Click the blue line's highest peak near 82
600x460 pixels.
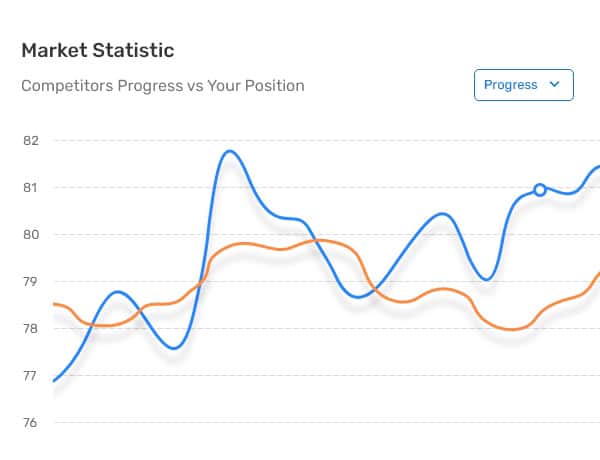coord(230,152)
